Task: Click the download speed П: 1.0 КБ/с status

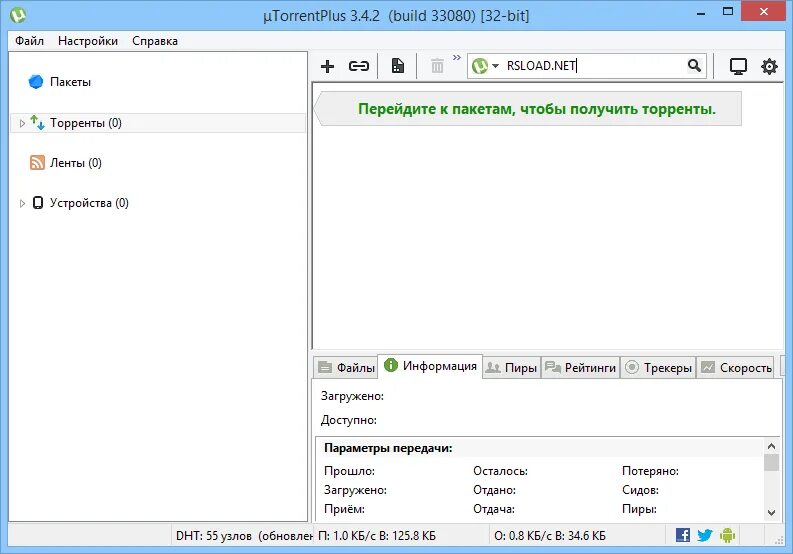Action: (377, 536)
